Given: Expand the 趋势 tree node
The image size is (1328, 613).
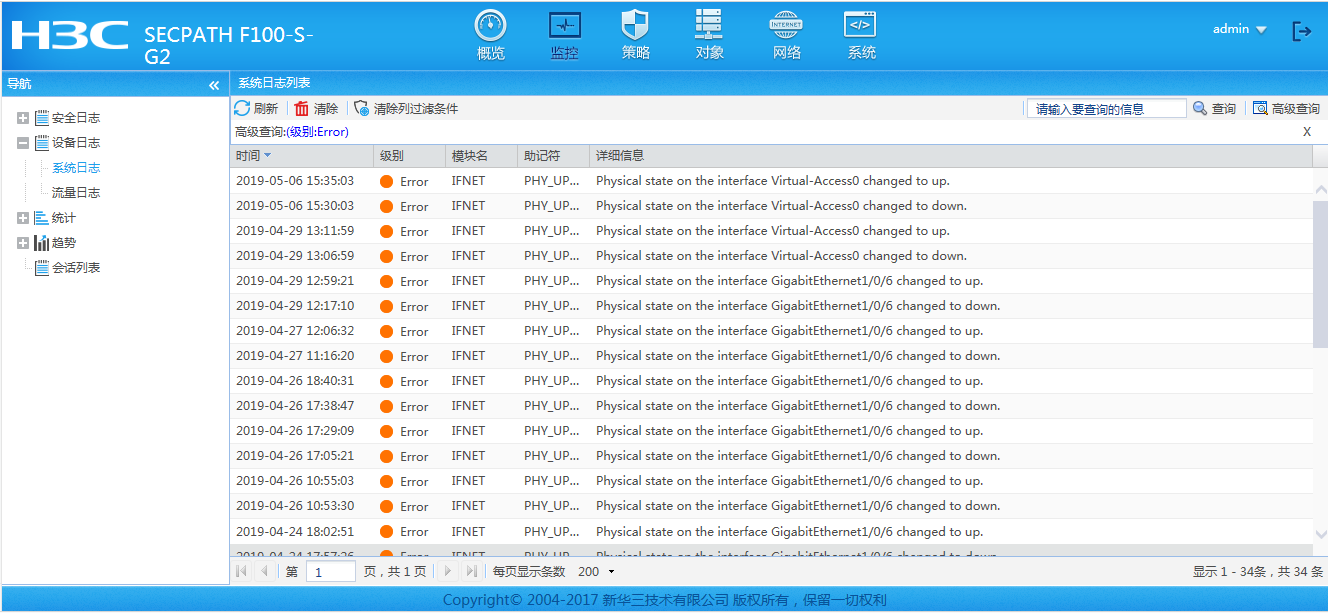Looking at the screenshot, I should (23, 243).
